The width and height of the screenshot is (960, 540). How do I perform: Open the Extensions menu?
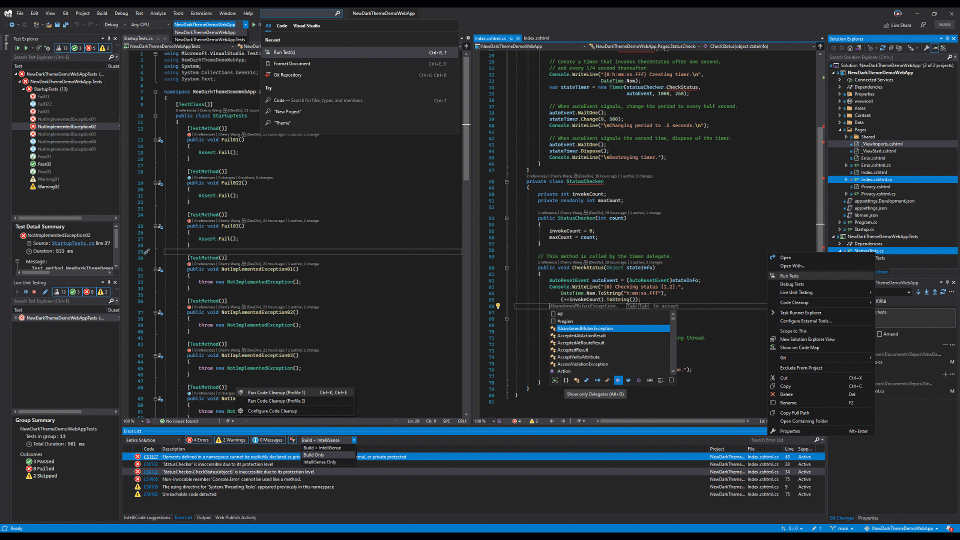201,13
